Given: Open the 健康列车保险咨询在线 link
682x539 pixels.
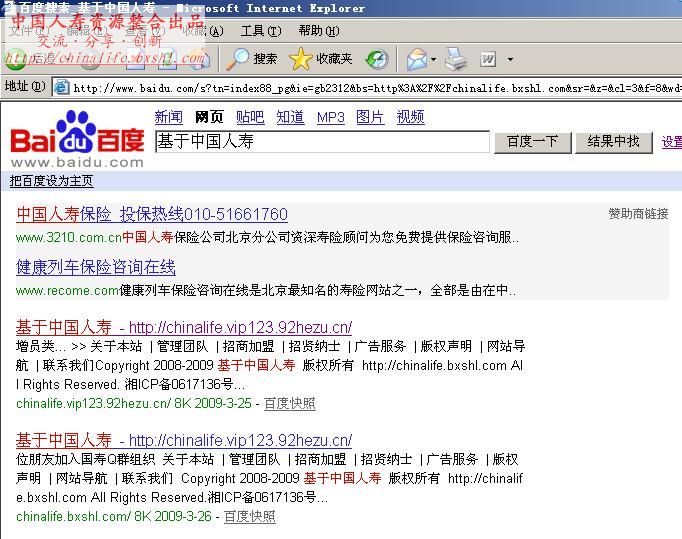Looking at the screenshot, I should (96, 267).
